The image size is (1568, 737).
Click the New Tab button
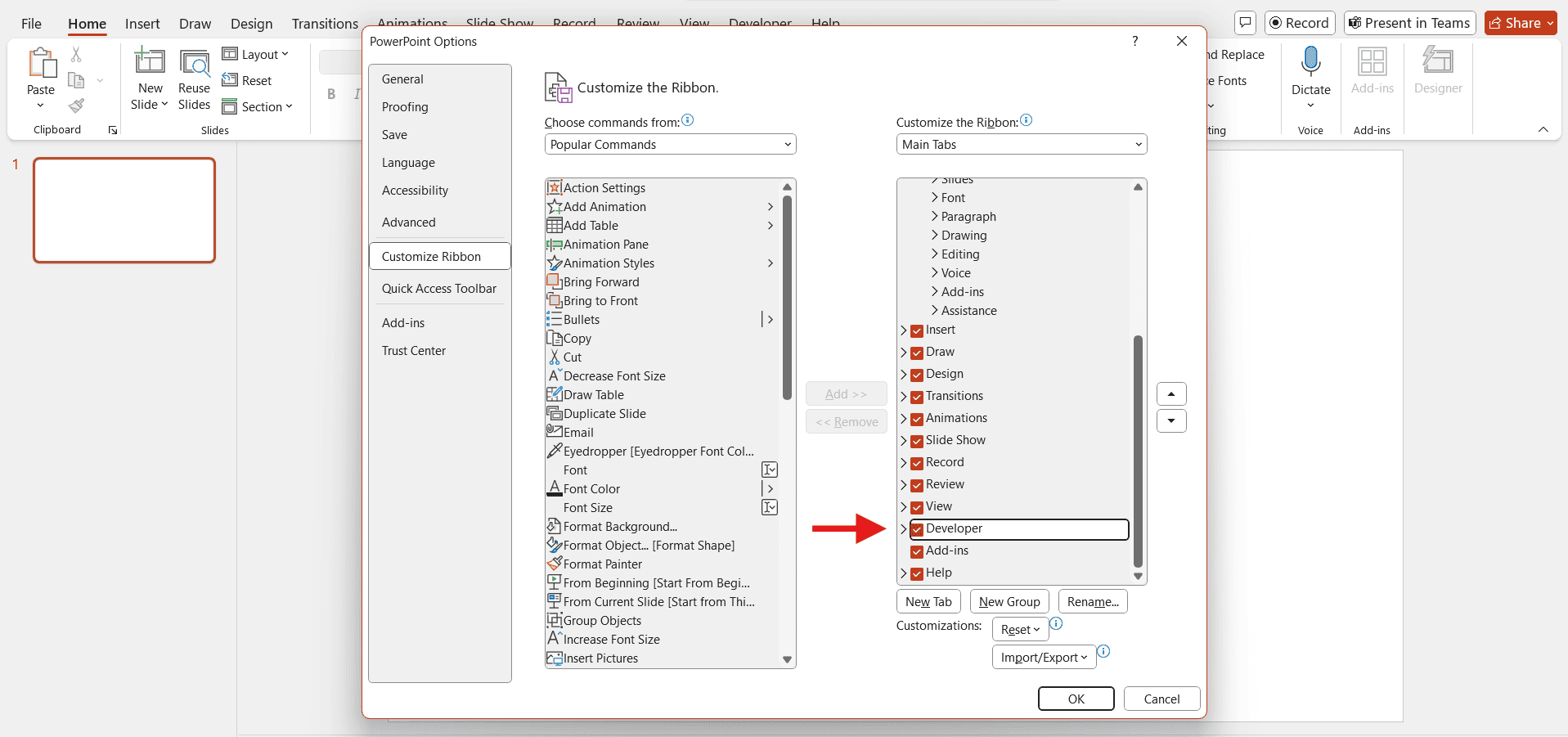click(928, 601)
